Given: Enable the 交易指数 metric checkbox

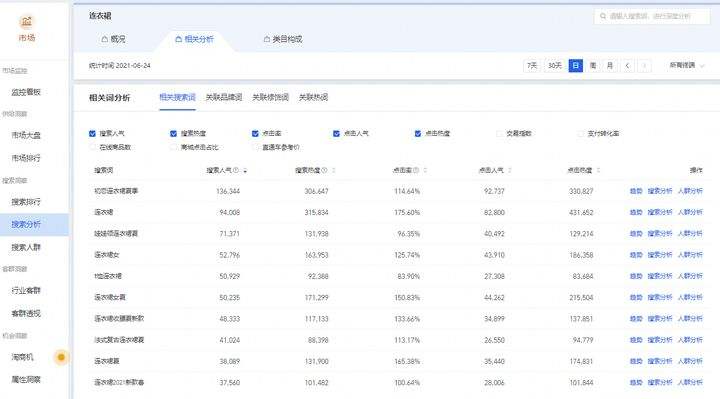Looking at the screenshot, I should pyautogui.click(x=499, y=134).
